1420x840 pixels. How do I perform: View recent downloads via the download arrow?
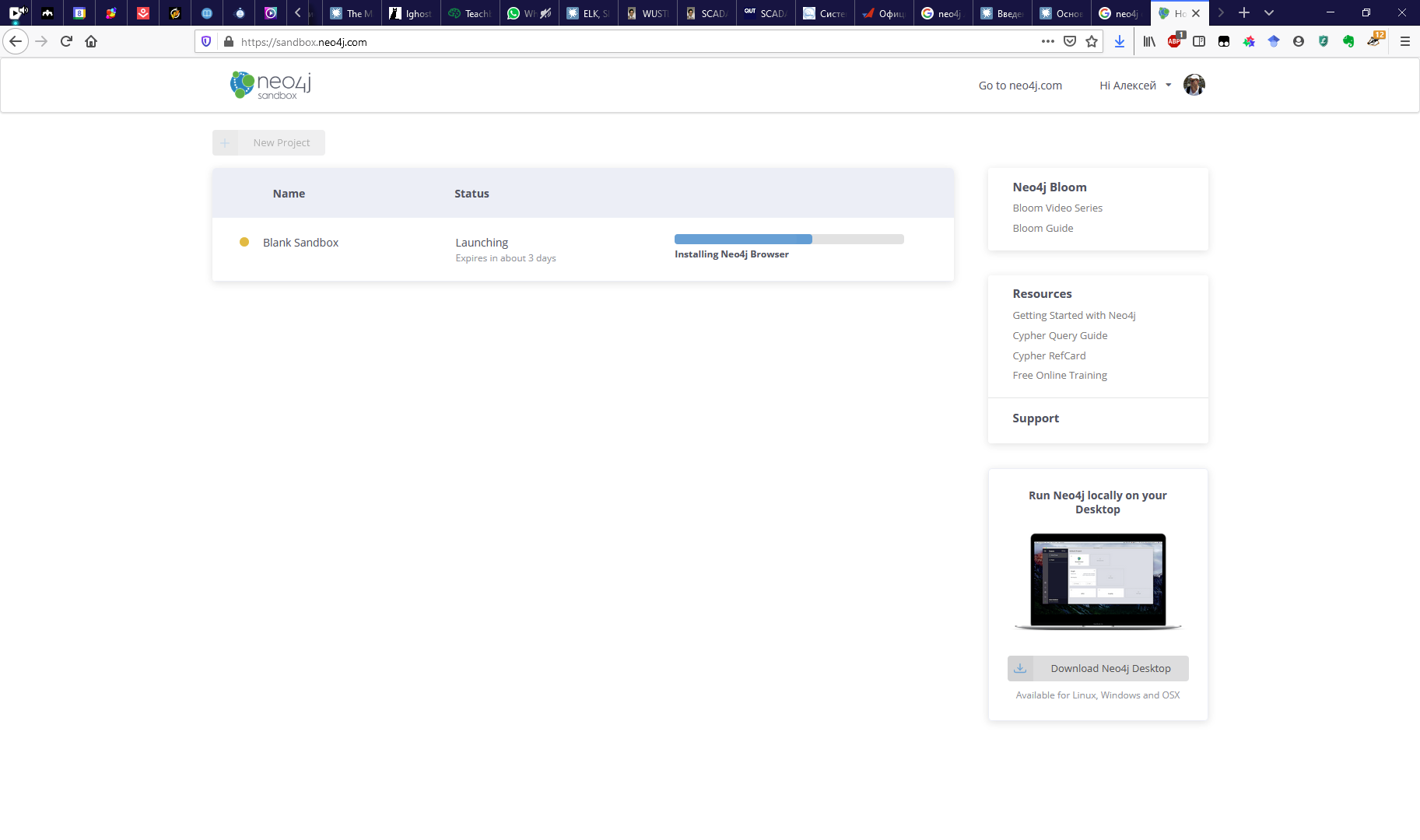1120,41
